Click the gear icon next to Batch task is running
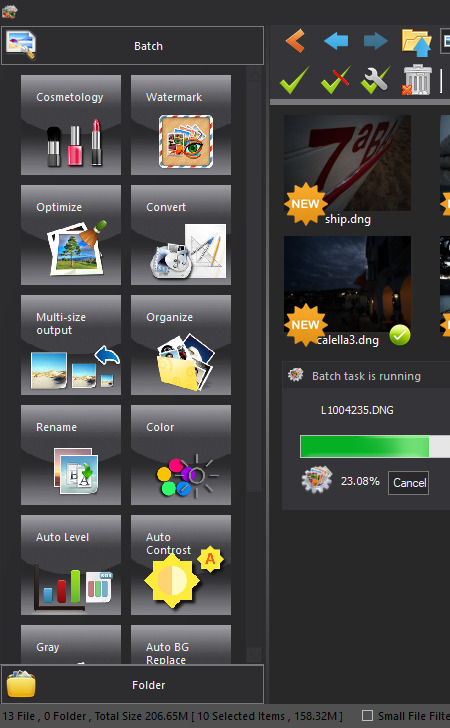450x728 pixels. 295,375
